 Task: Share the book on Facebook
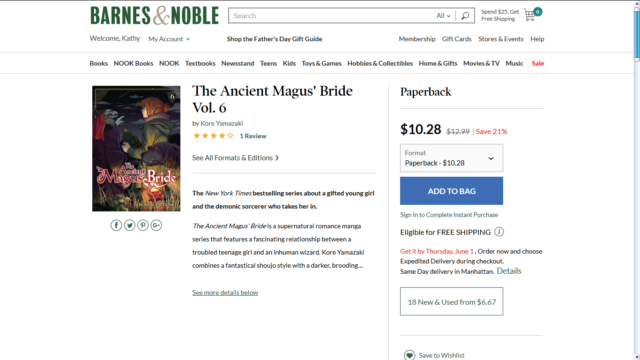pos(116,225)
